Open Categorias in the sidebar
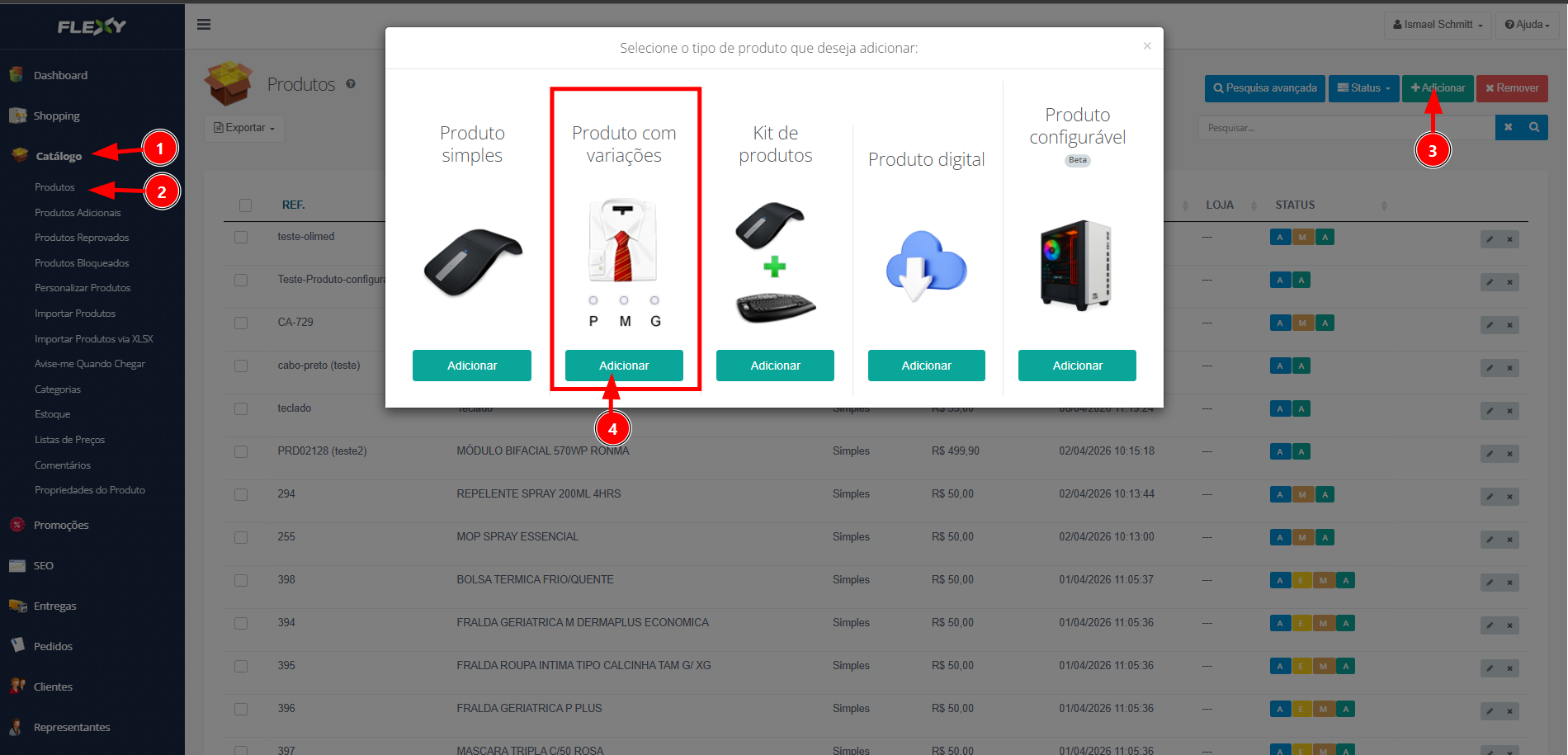Image resolution: width=1568 pixels, height=755 pixels. (58, 389)
